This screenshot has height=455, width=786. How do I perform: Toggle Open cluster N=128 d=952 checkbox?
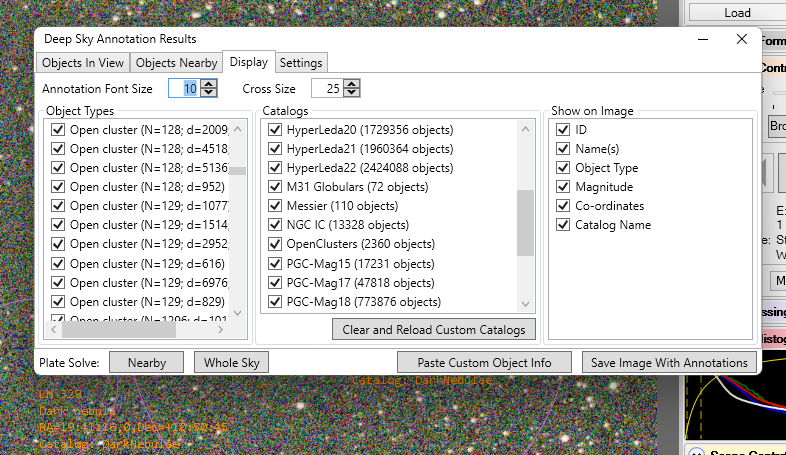coord(58,186)
